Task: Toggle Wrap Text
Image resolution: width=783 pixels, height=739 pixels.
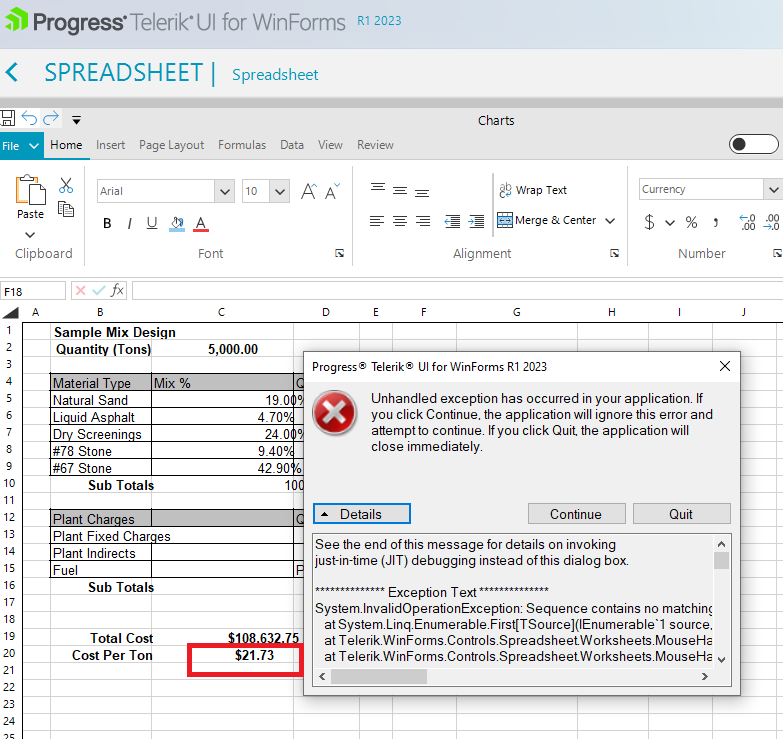Action: pyautogui.click(x=533, y=190)
